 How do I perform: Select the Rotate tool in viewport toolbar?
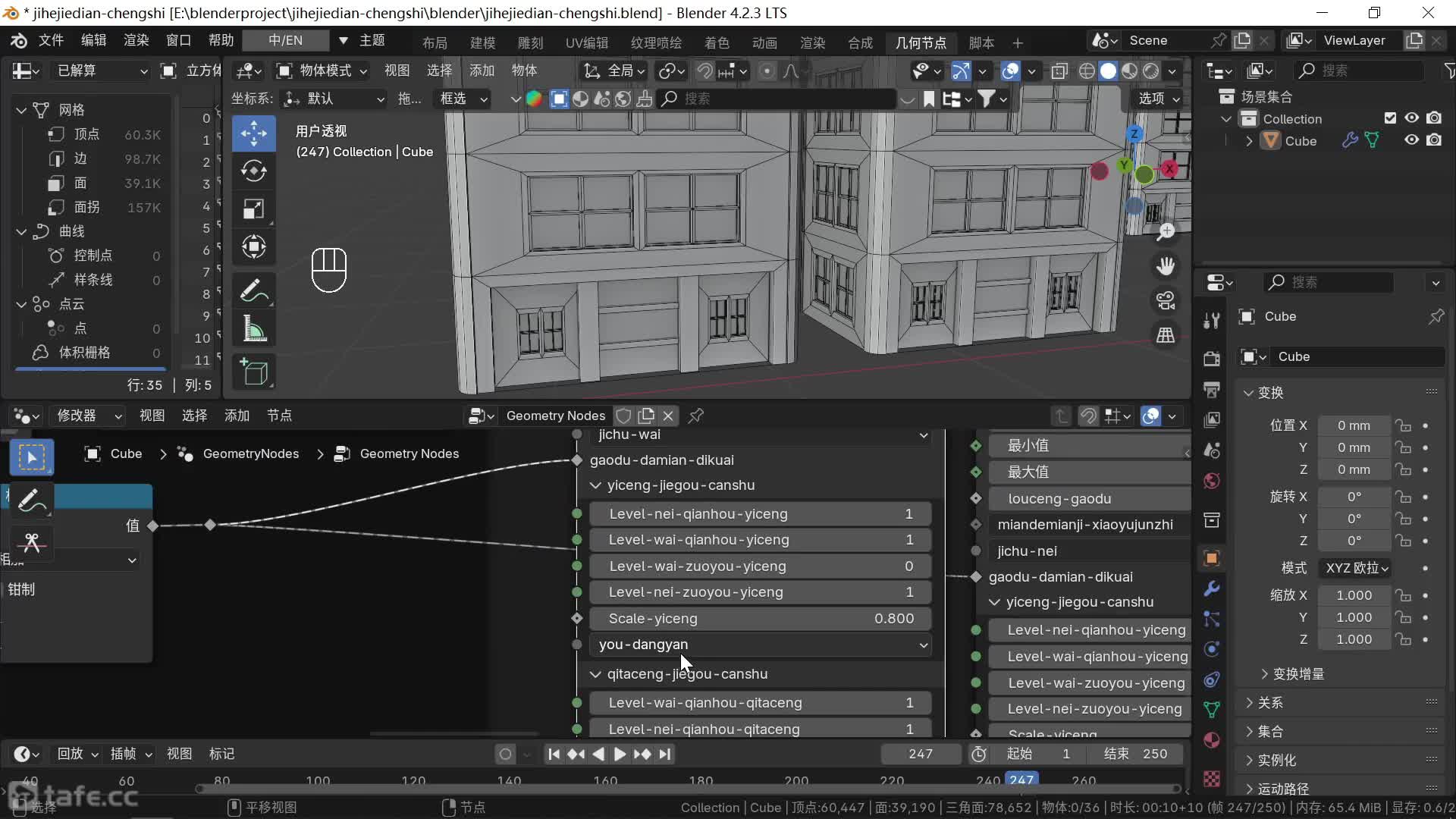tap(253, 171)
